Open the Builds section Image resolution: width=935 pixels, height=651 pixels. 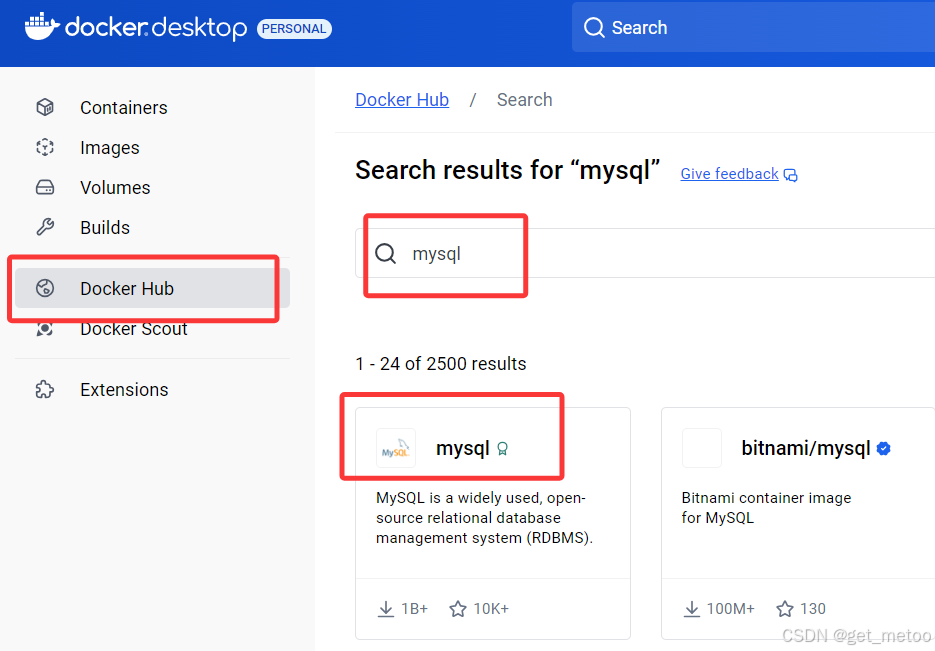coord(152,227)
